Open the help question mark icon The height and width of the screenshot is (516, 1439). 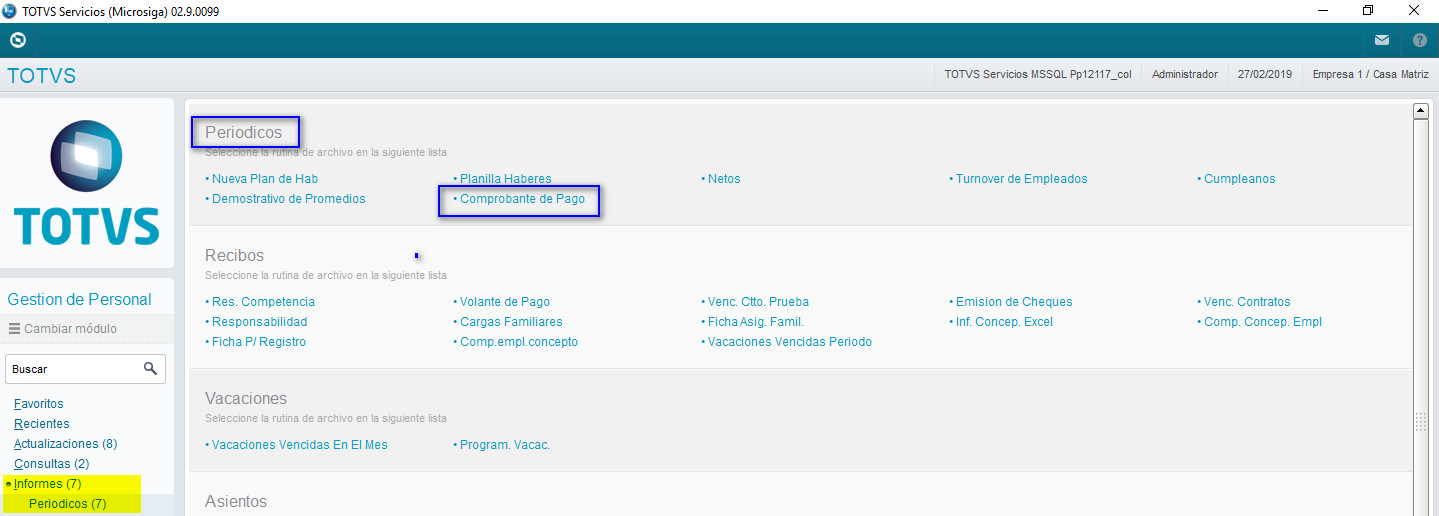(x=1420, y=41)
